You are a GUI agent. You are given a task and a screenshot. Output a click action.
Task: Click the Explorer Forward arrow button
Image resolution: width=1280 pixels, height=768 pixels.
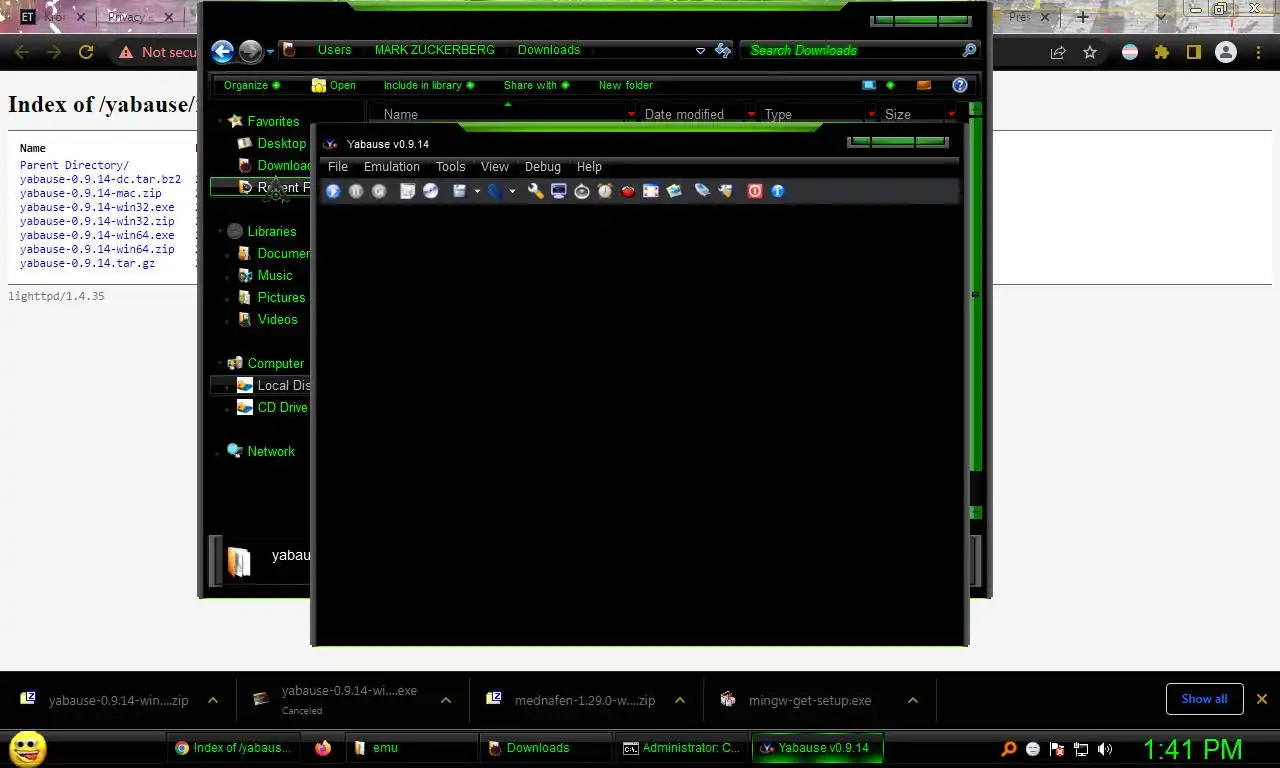(x=250, y=51)
